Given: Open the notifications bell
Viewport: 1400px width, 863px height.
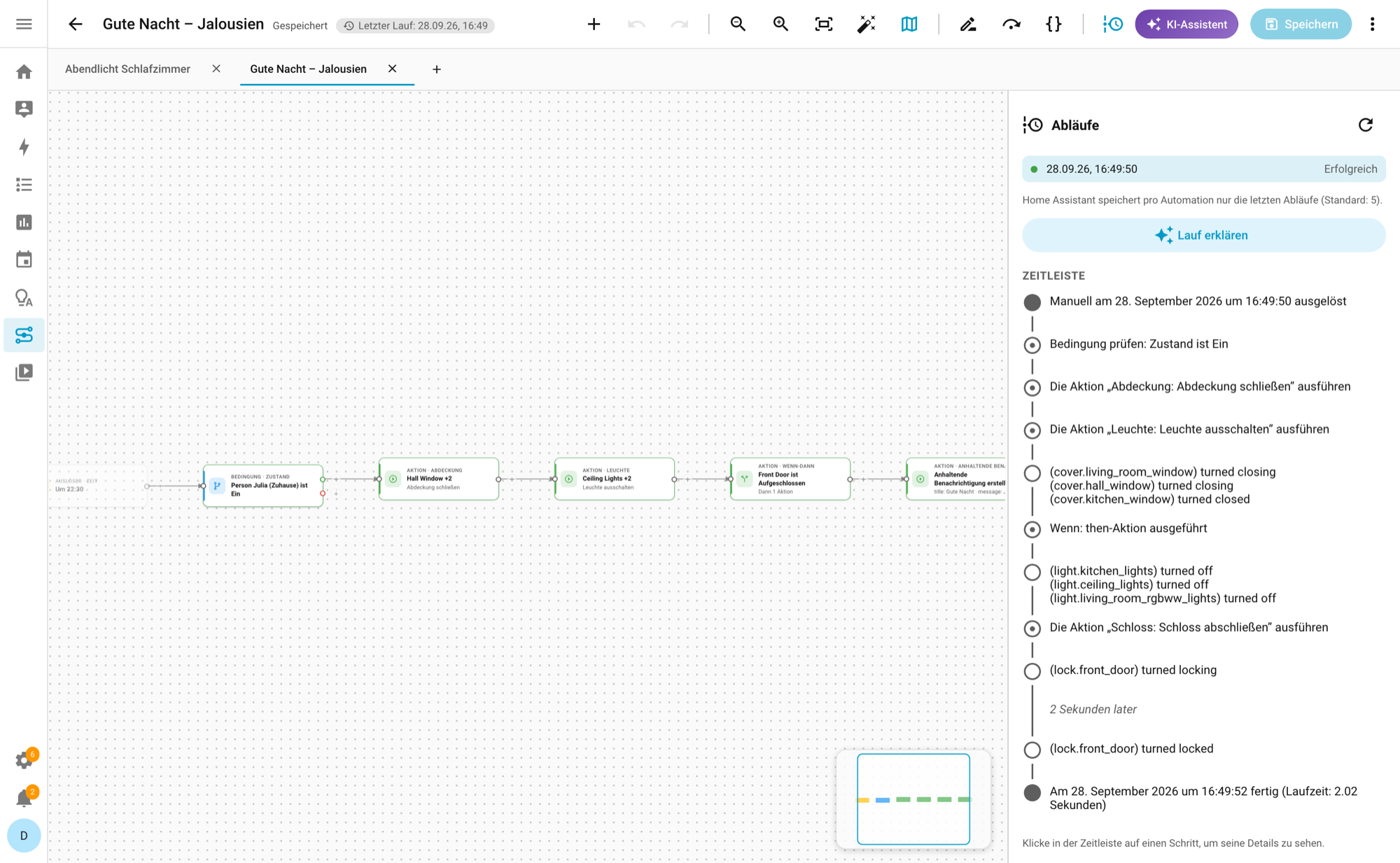Looking at the screenshot, I should click(25, 798).
